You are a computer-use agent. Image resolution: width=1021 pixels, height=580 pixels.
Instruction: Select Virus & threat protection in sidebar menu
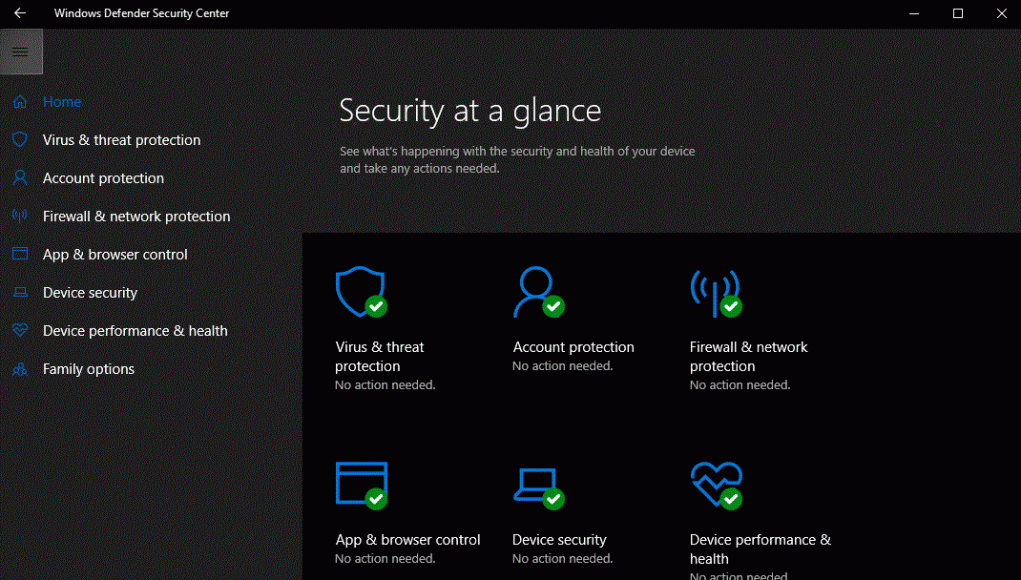tap(121, 140)
